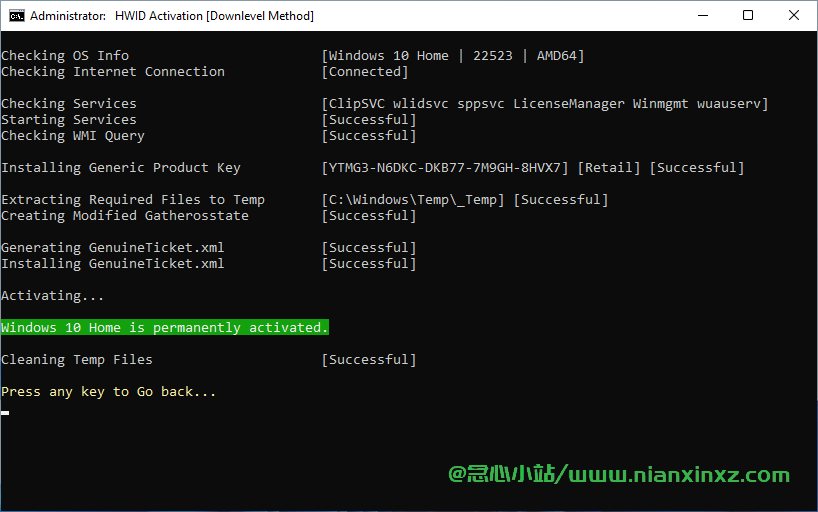The width and height of the screenshot is (818, 512).
Task: Click the '[Retail]' label
Action: pos(609,168)
